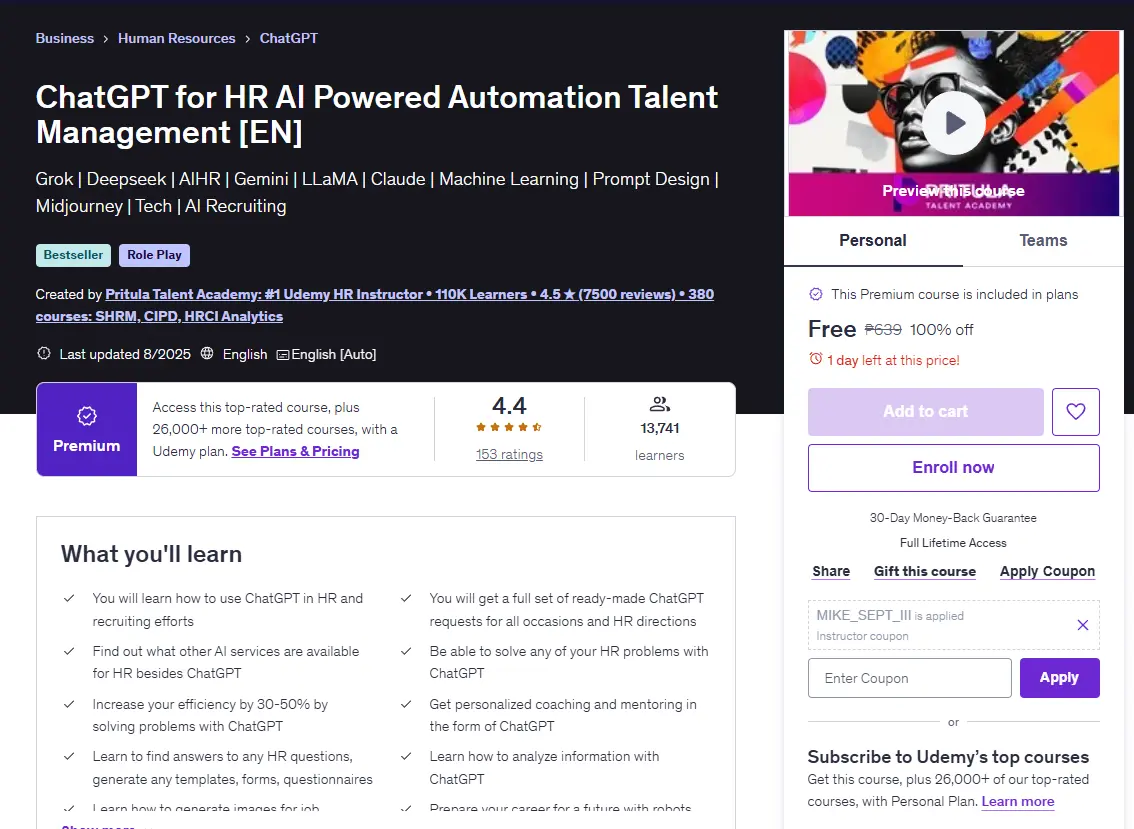Open the Learn more link
The image size is (1134, 829).
(1018, 802)
